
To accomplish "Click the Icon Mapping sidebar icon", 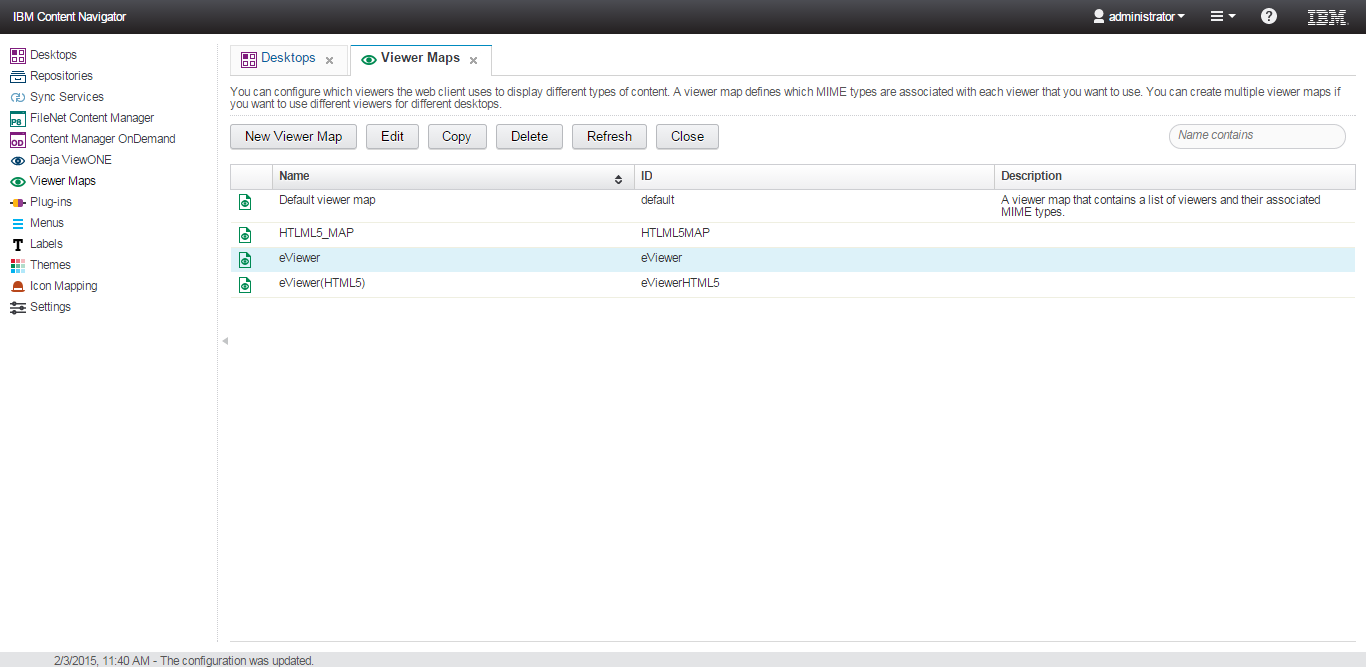I will (x=17, y=286).
